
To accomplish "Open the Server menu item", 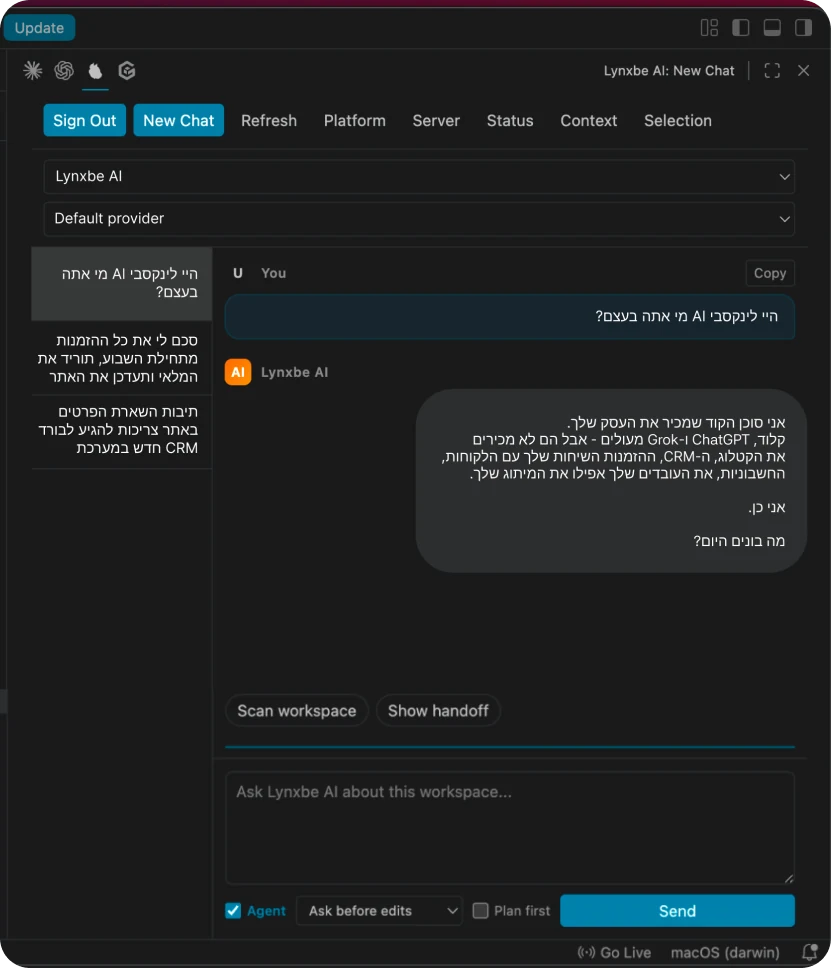I will click(436, 120).
